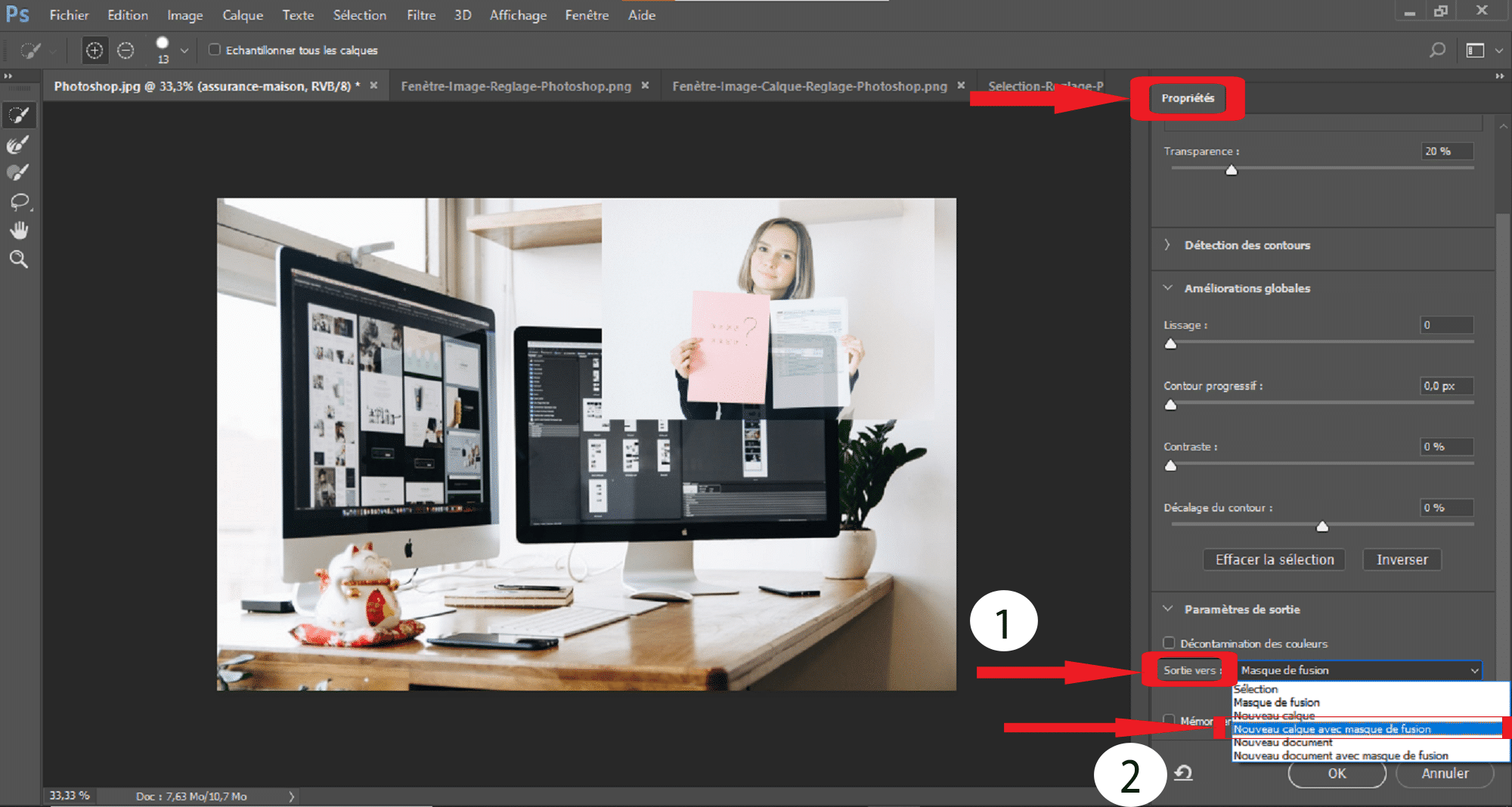Click the Inverser button
Viewport: 1512px width, 807px height.
pos(1402,560)
